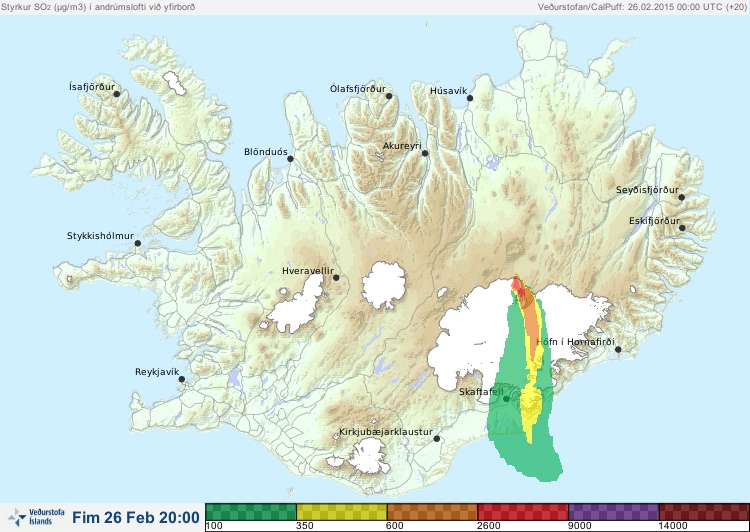Click the 'Blönduós' label text

[266, 152]
